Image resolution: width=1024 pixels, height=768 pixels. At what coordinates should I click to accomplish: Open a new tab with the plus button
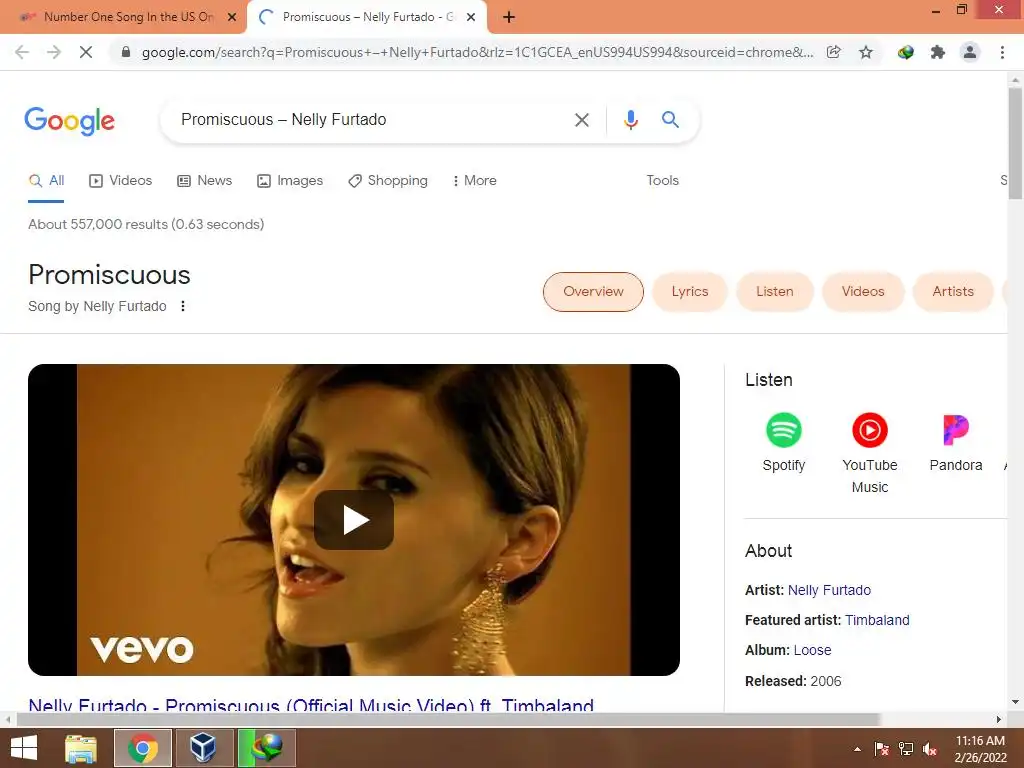click(509, 17)
